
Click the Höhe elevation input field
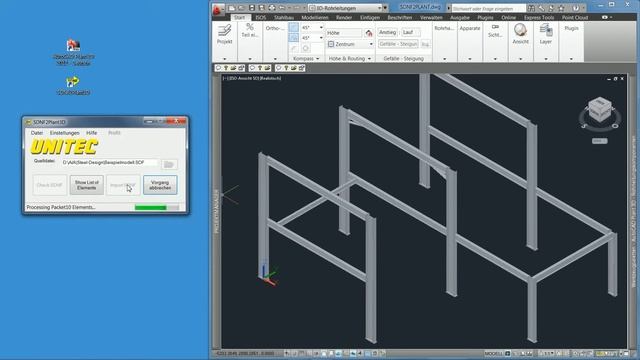point(344,33)
